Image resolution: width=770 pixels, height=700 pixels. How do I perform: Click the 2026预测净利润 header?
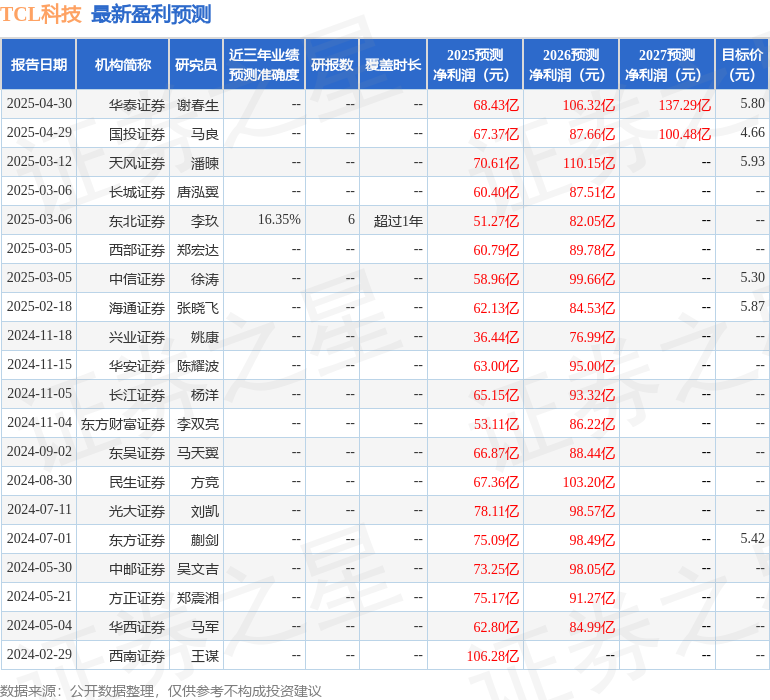click(x=571, y=64)
